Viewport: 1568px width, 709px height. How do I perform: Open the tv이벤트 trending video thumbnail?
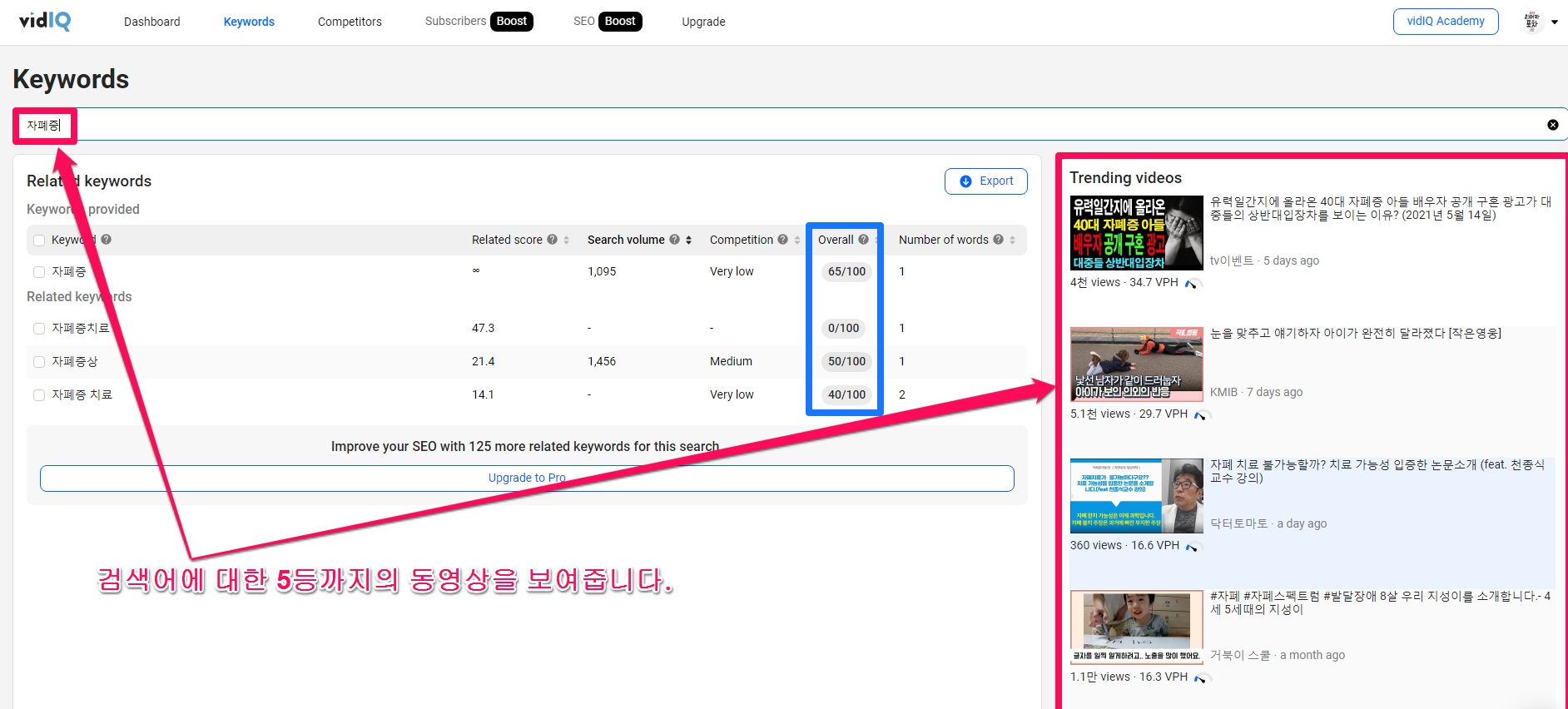[x=1137, y=233]
